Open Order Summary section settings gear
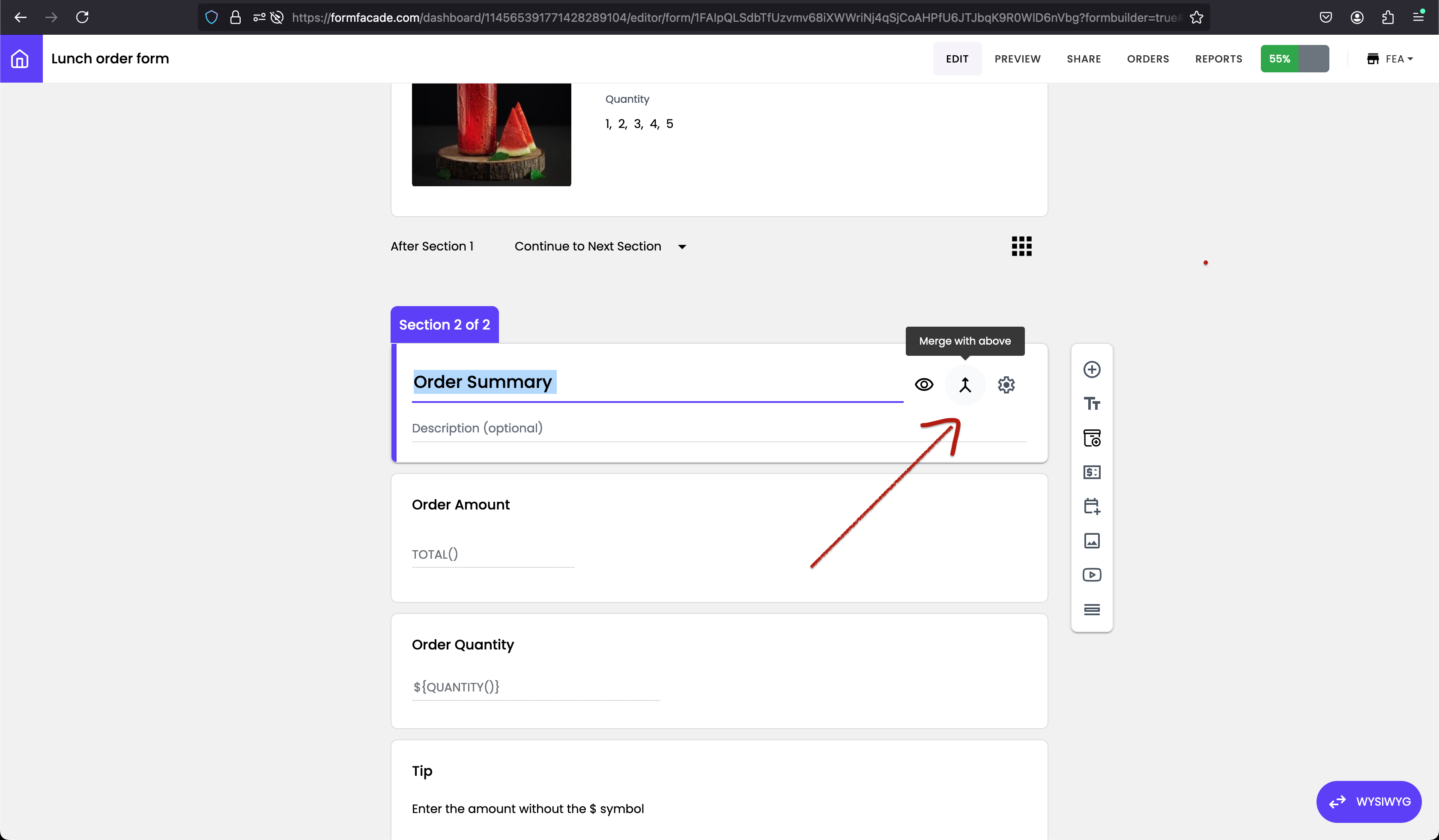Screen dimensions: 1439x840 (1006, 385)
